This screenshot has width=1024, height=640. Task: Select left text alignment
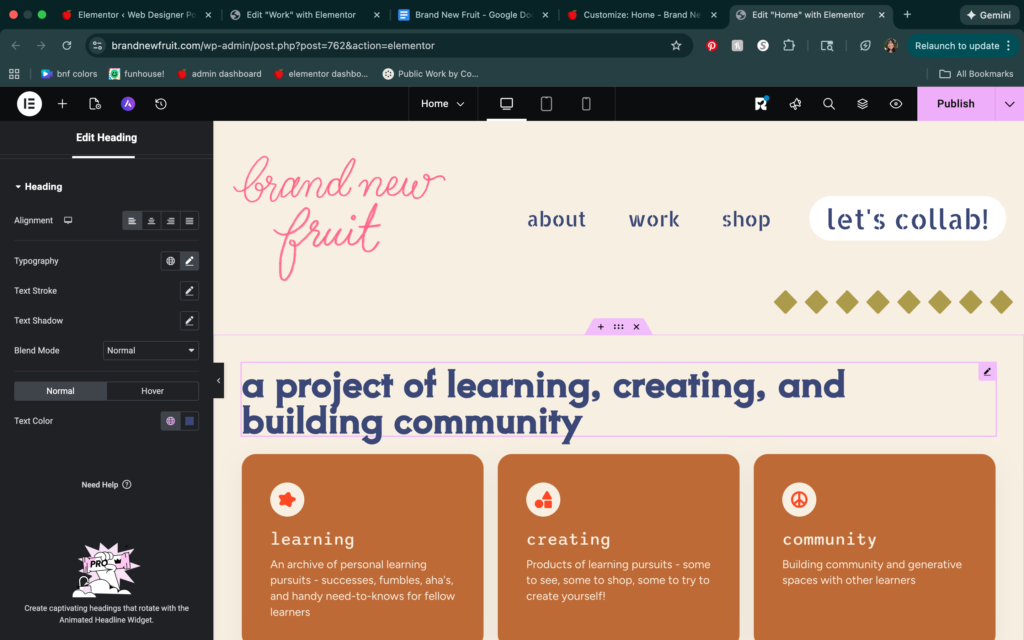132,221
